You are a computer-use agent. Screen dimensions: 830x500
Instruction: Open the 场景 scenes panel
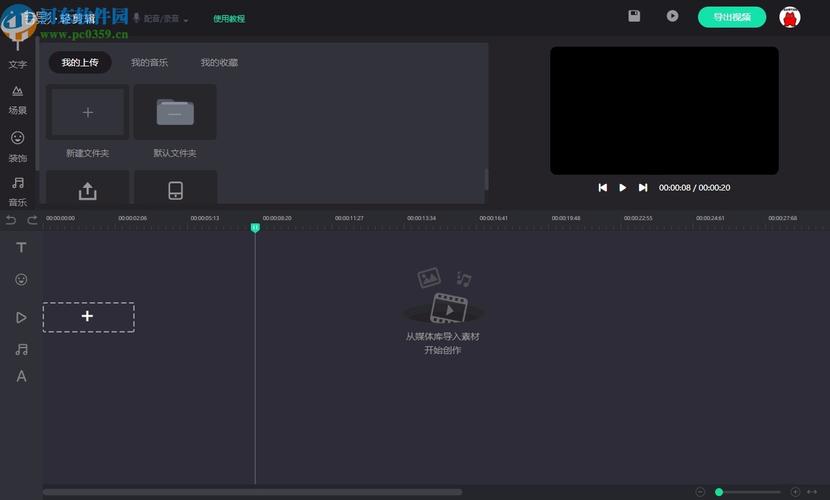tap(17, 101)
